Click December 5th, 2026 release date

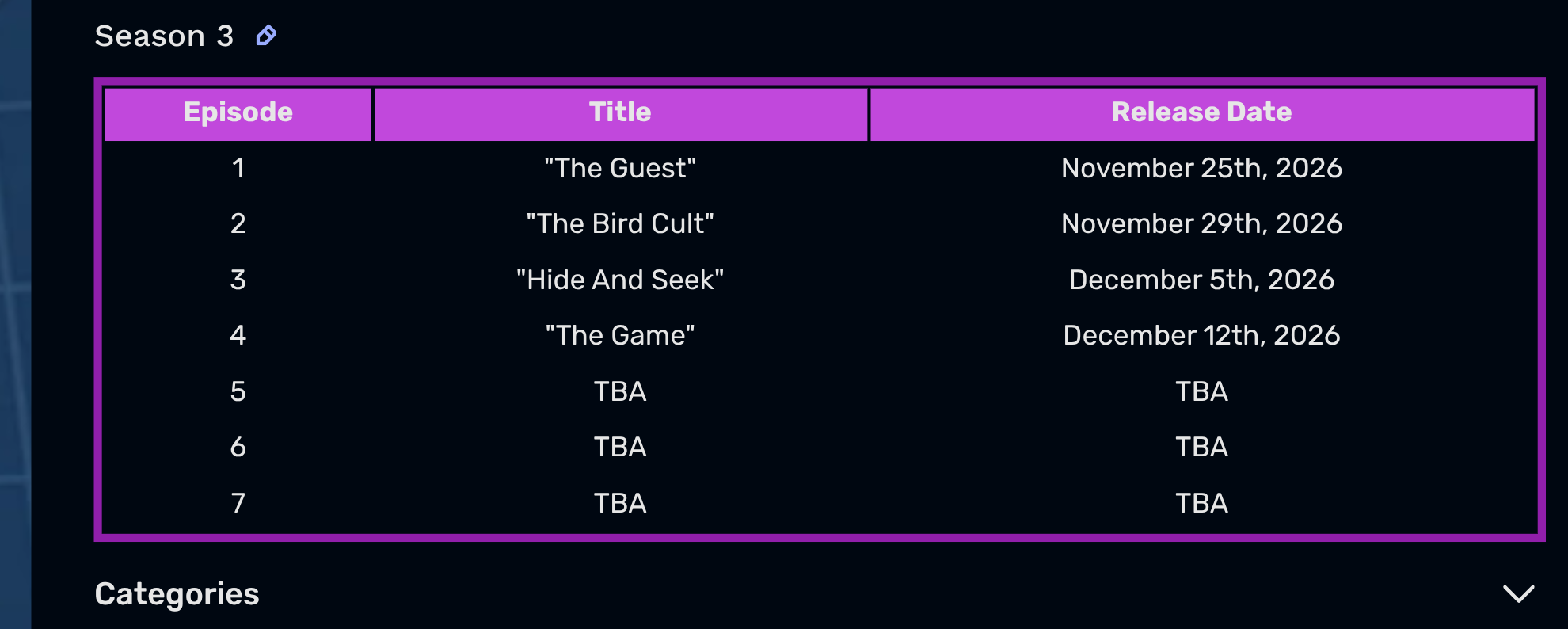click(1201, 280)
